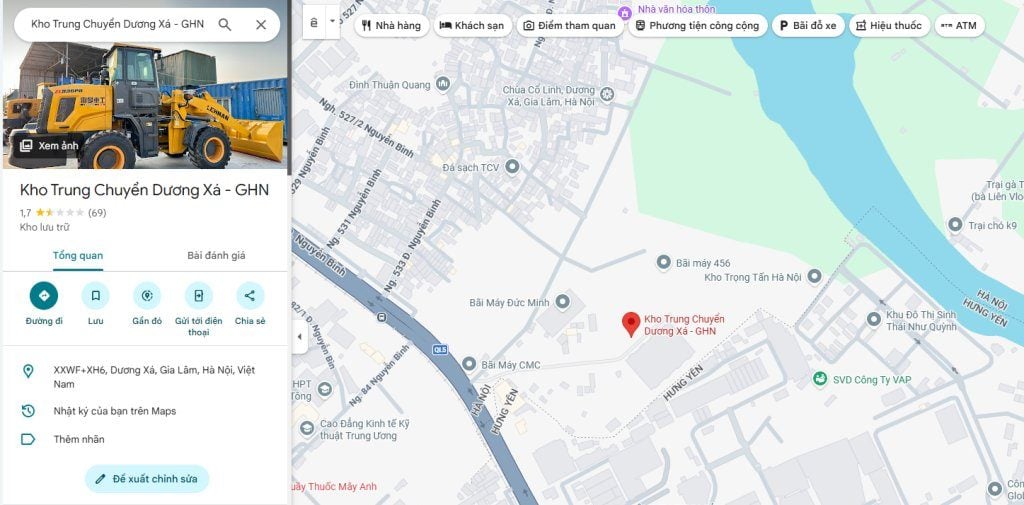Switch to the Bài đánh giá tab

click(216, 256)
